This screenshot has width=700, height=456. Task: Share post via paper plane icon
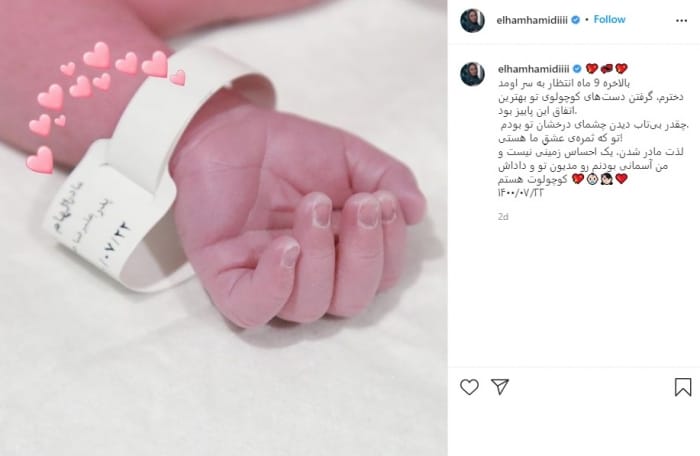(500, 386)
